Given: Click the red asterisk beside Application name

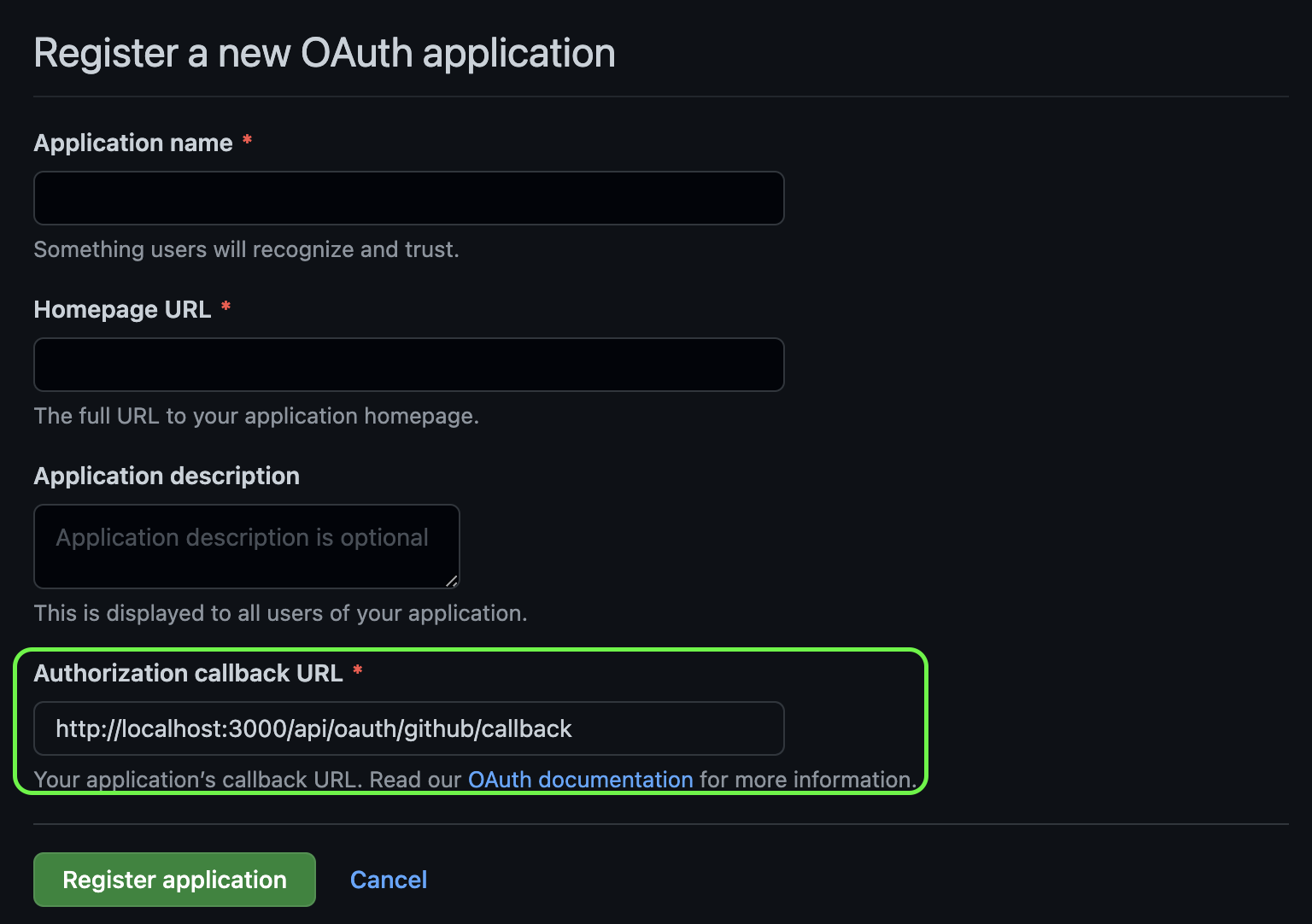Looking at the screenshot, I should click(x=247, y=142).
